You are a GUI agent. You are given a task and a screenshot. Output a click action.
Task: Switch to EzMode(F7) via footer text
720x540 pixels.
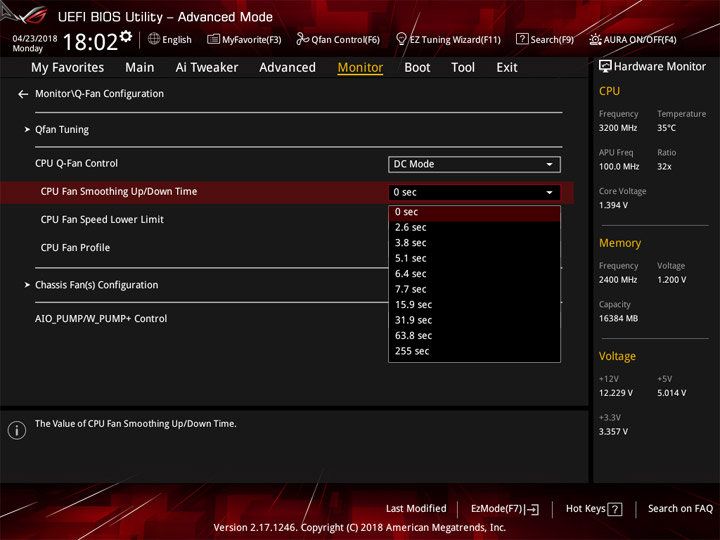(496, 509)
